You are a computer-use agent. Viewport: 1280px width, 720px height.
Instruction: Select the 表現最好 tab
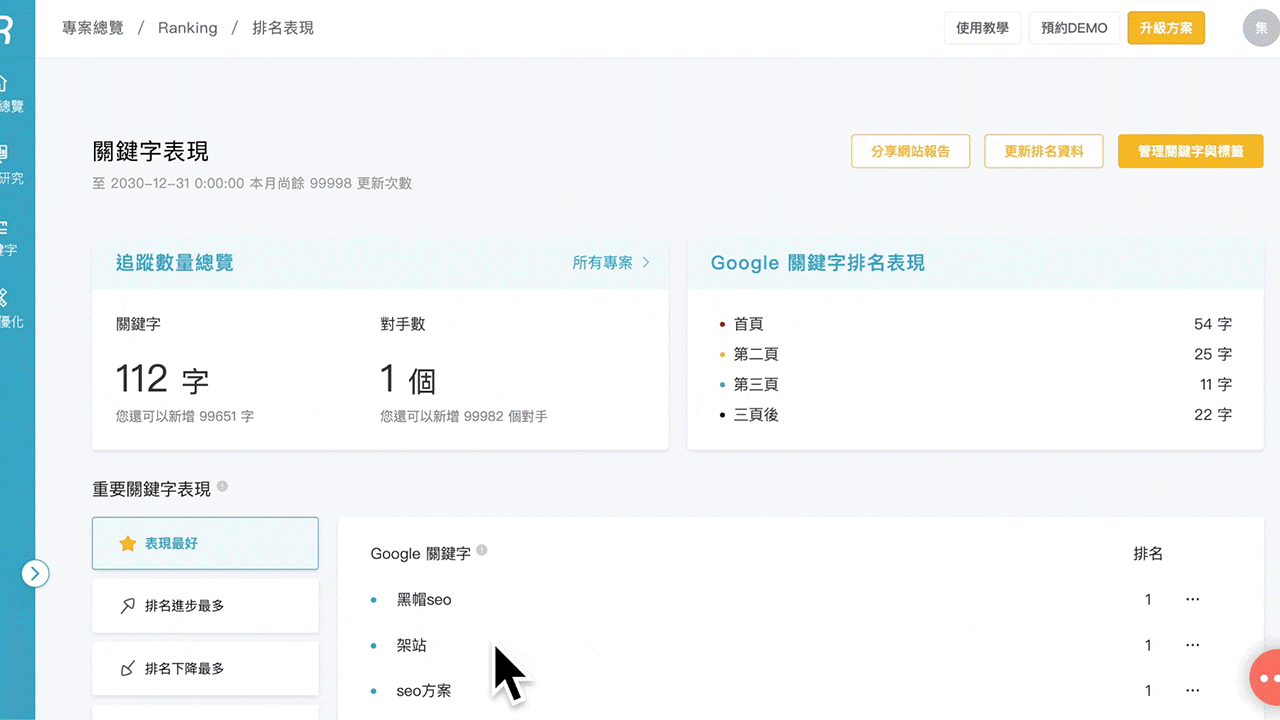tap(205, 543)
